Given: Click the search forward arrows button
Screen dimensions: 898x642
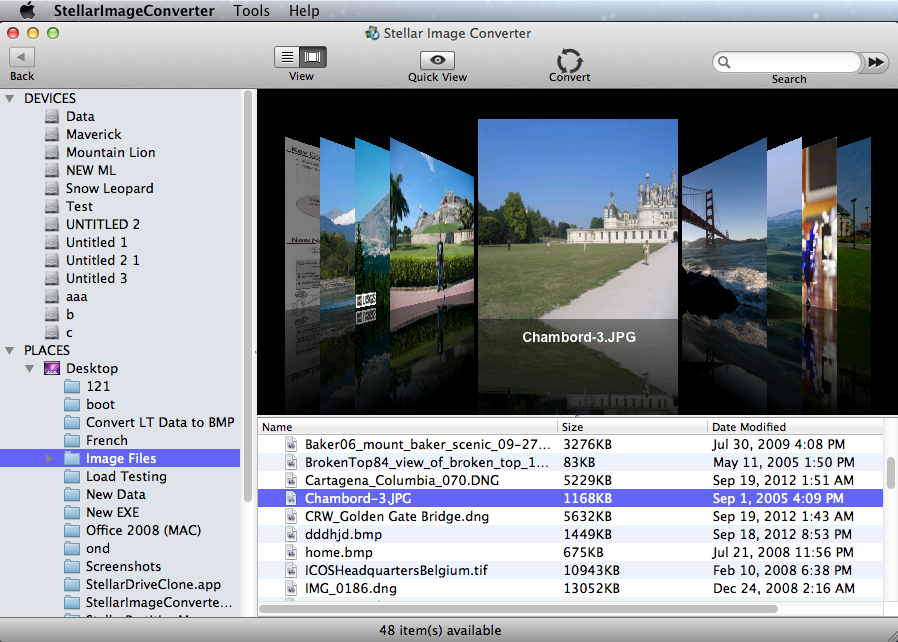Looking at the screenshot, I should pos(876,62).
